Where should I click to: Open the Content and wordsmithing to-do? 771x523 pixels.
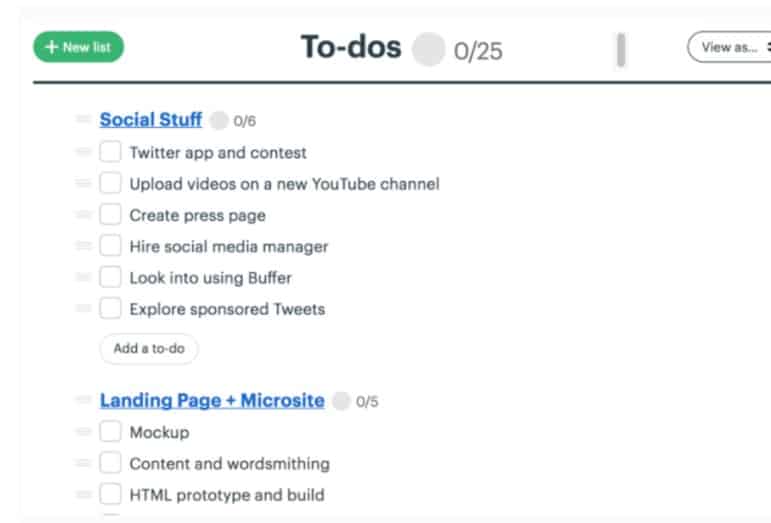pos(230,464)
